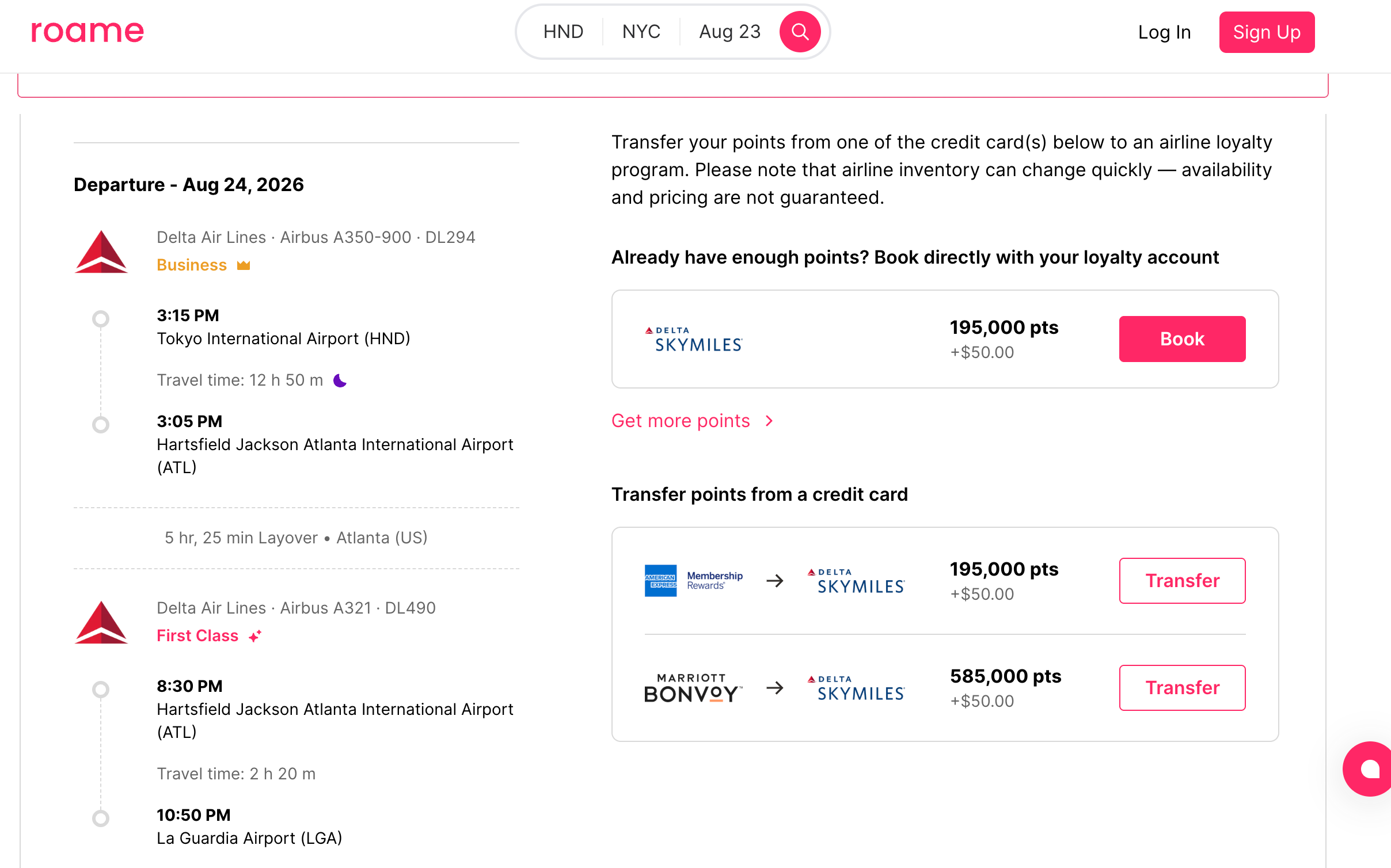Click the Book button for Delta SkyMiles
Screen dimensions: 1391x868
click(x=1181, y=339)
